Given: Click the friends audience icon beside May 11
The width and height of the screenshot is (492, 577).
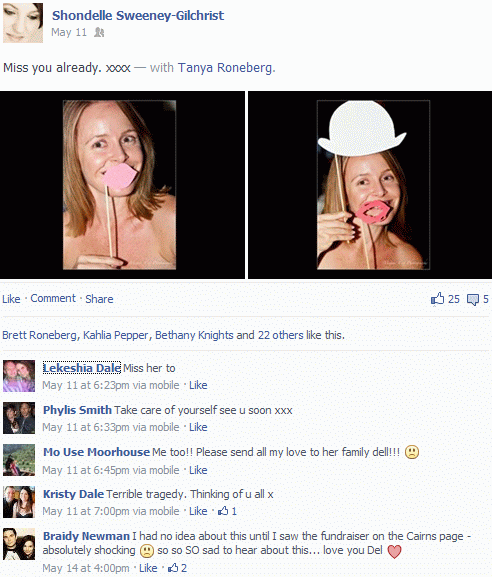Looking at the screenshot, I should 99,32.
